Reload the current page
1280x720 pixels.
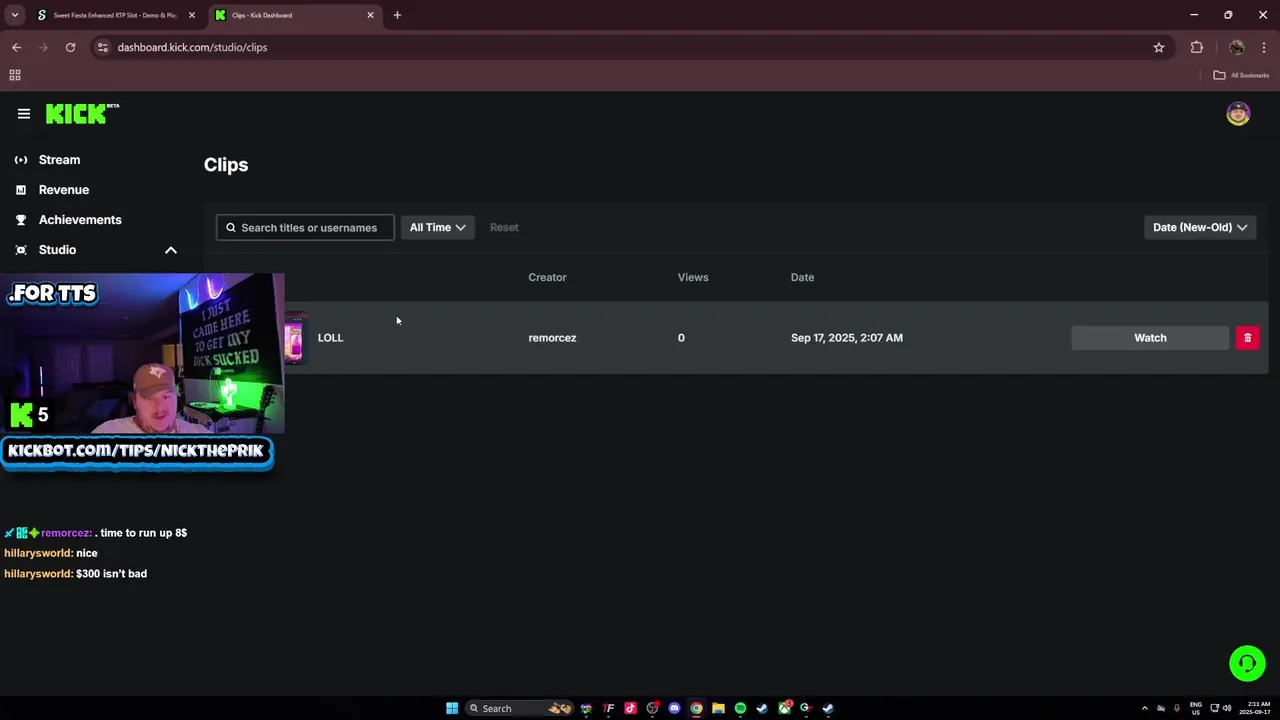point(70,47)
